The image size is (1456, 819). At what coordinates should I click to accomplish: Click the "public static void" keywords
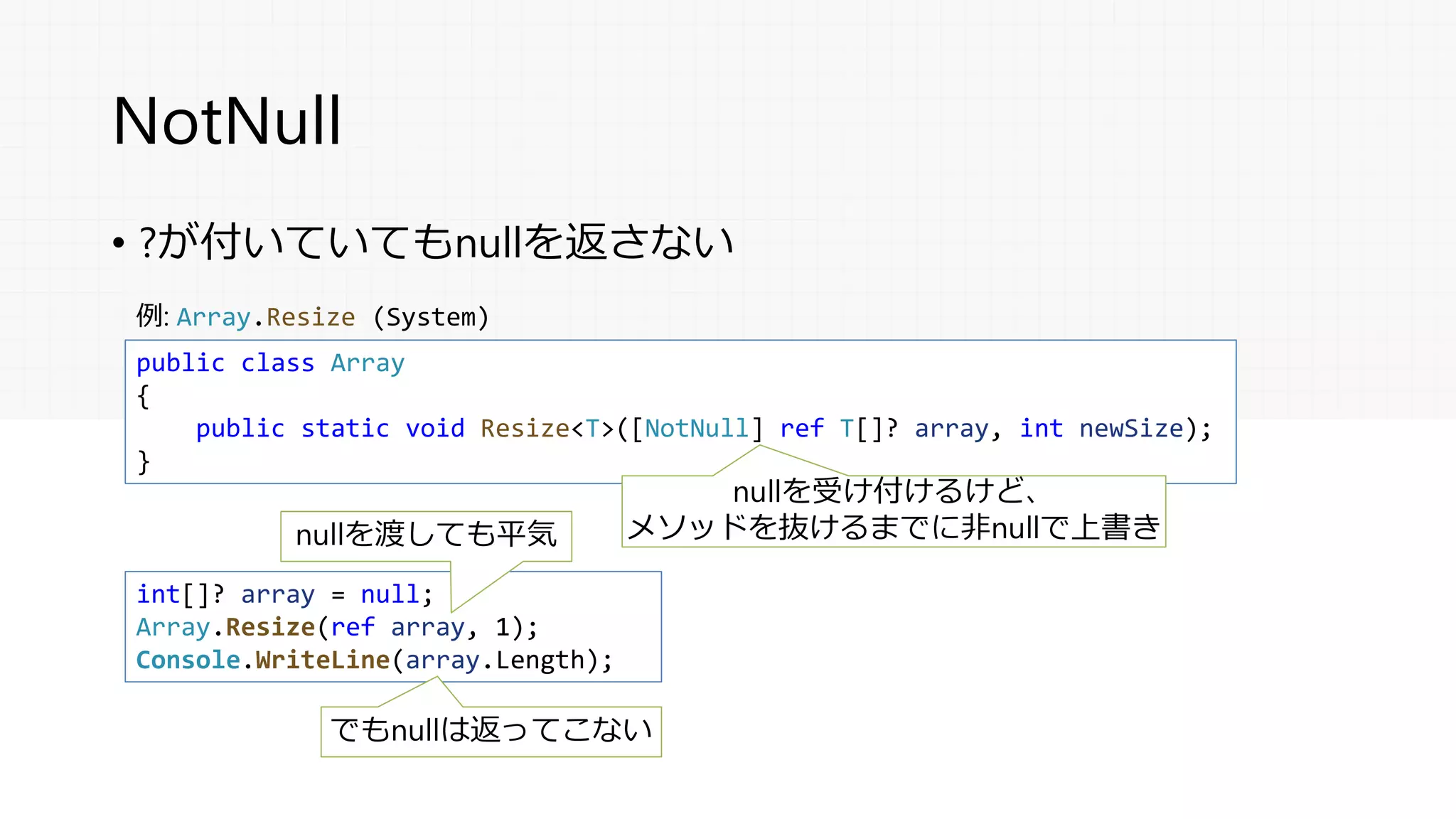(330, 429)
